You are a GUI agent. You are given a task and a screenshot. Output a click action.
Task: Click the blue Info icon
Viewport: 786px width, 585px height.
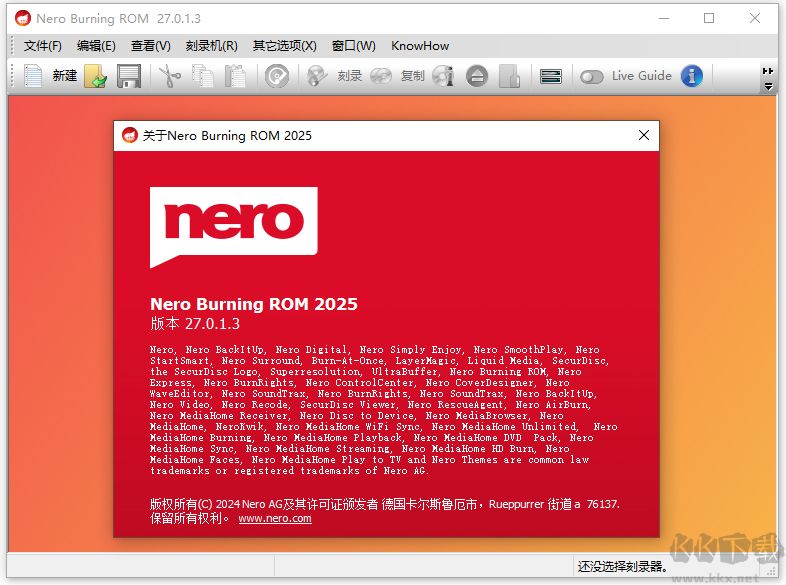coord(692,76)
